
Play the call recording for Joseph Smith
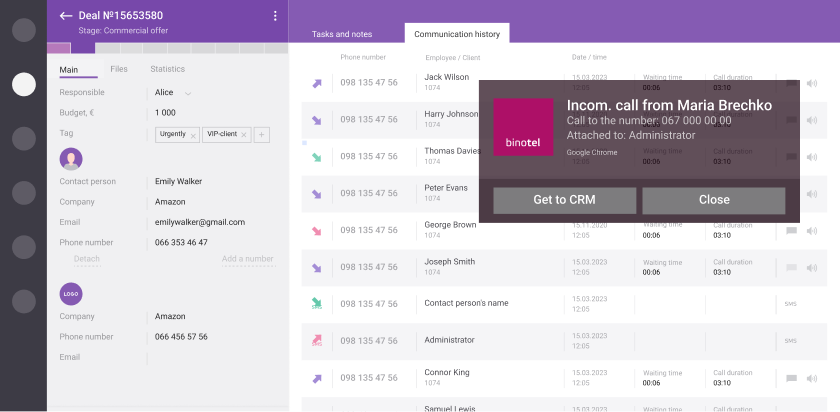click(x=812, y=267)
